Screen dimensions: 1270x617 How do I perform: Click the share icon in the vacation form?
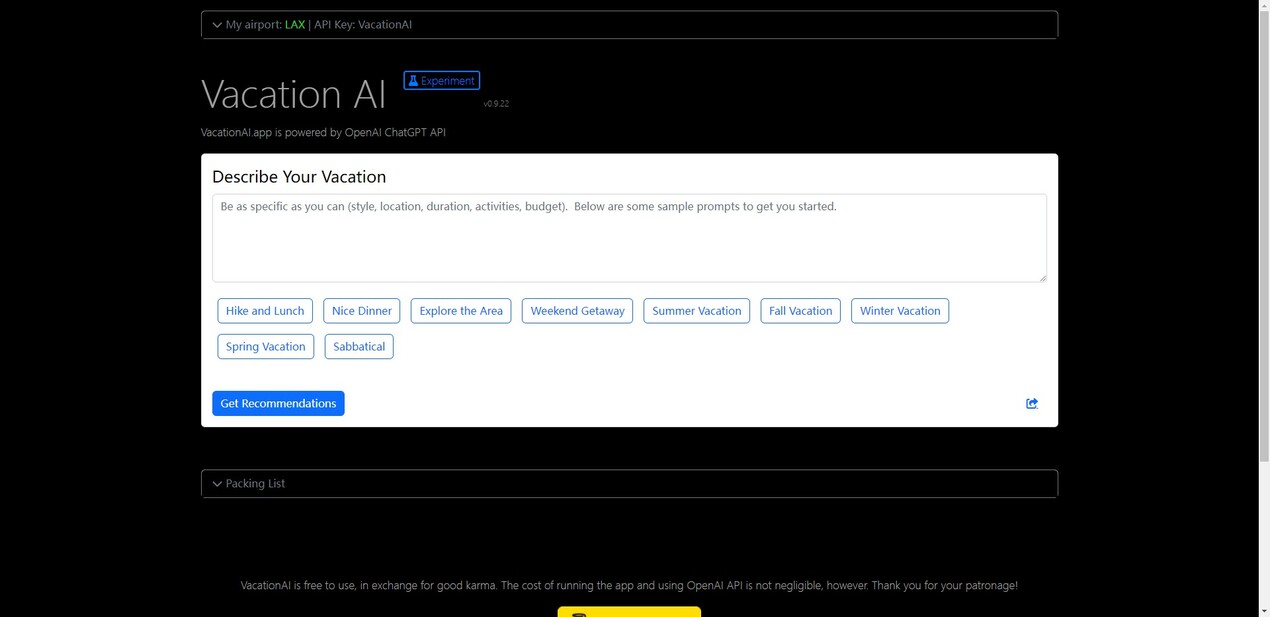point(1031,403)
